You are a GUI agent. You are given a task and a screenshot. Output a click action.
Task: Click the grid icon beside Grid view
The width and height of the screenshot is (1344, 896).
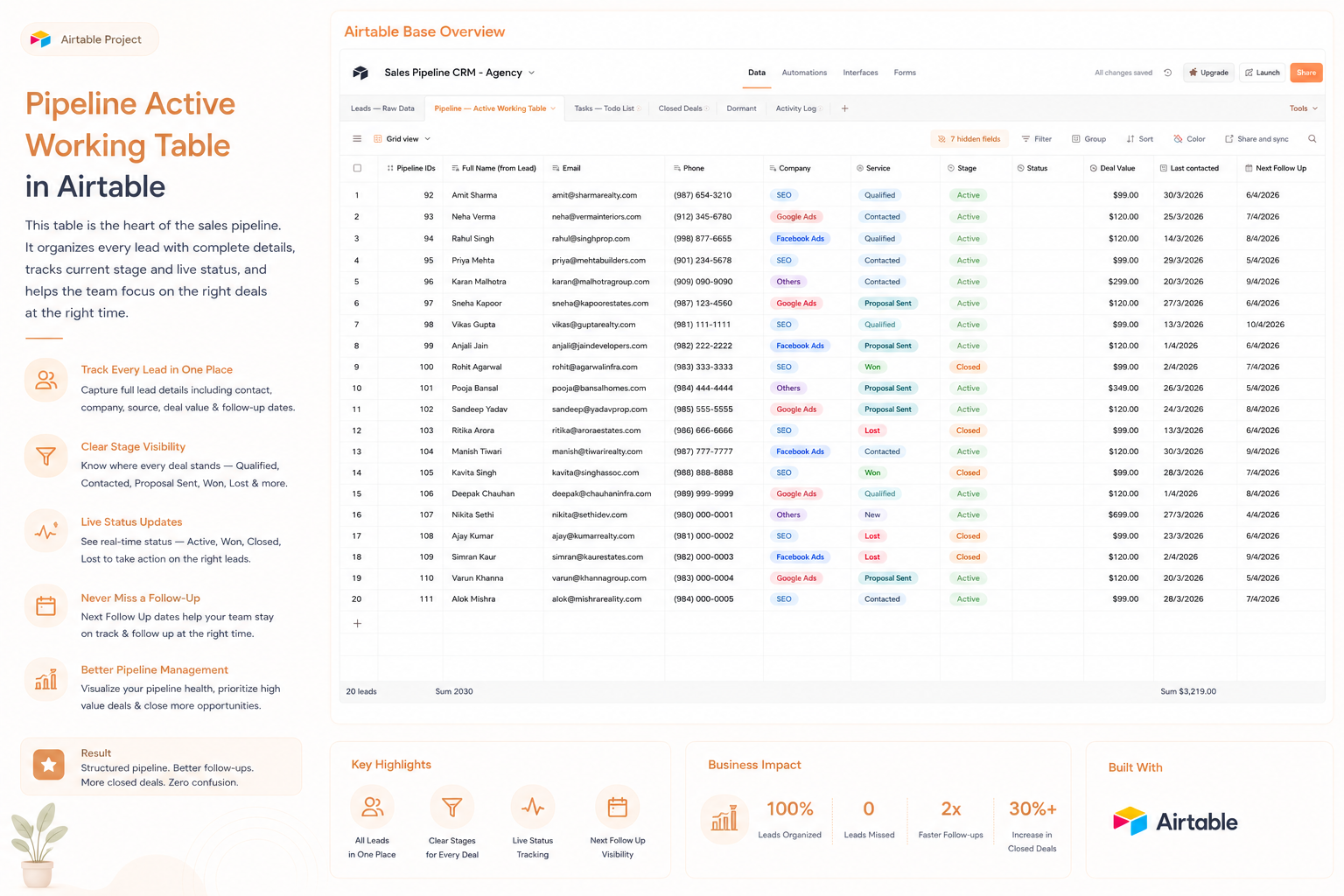[x=378, y=139]
